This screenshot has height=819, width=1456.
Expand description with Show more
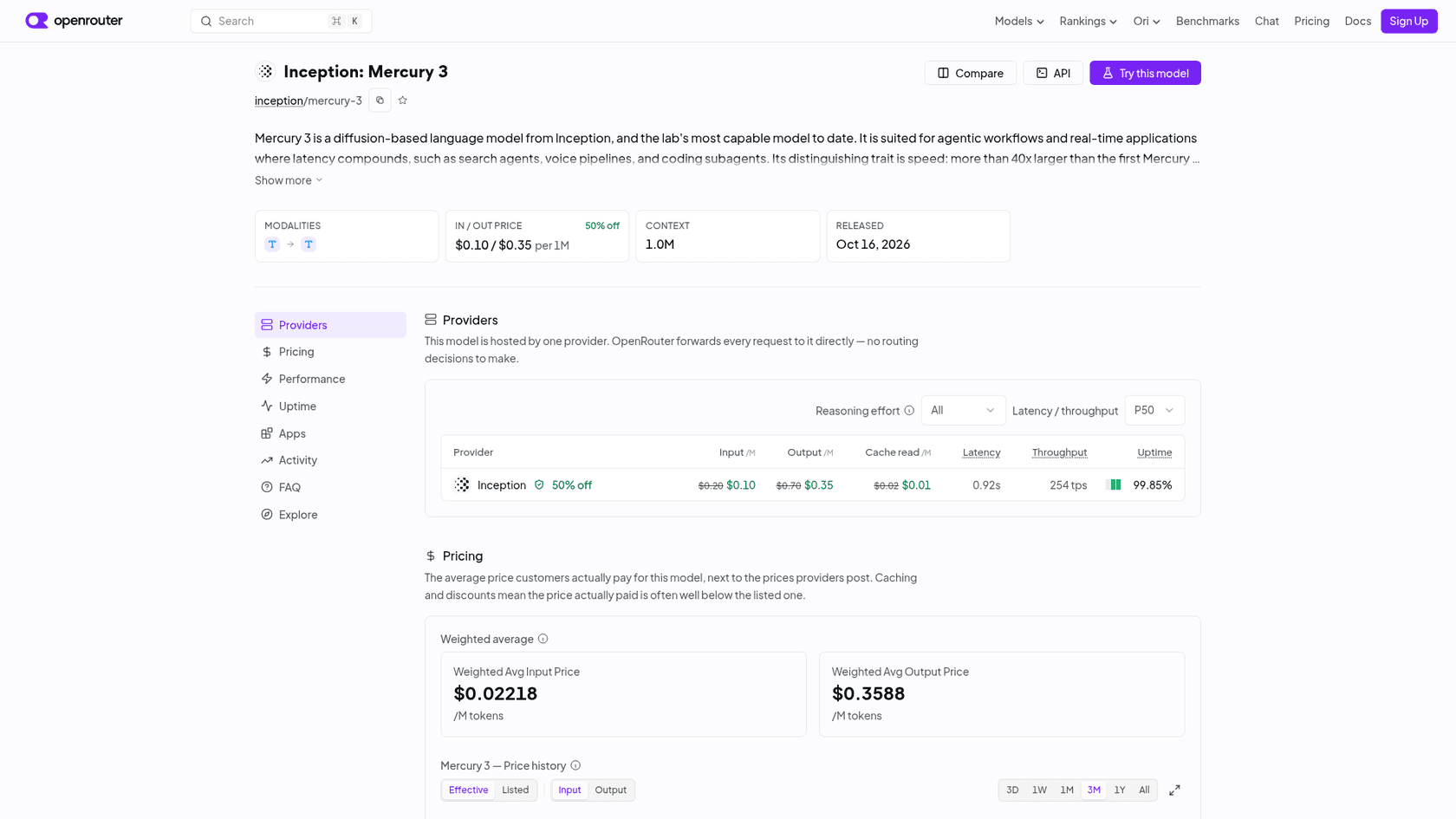289,180
